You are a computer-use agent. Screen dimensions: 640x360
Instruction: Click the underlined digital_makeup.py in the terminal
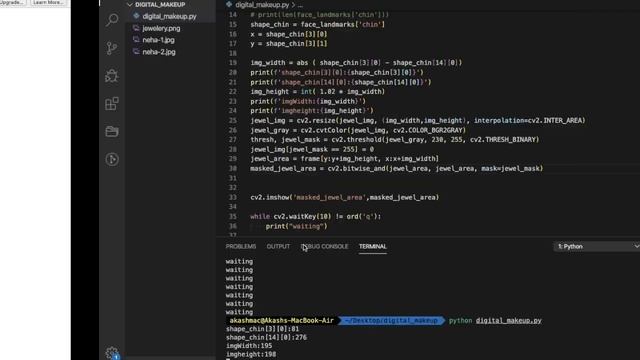pos(509,320)
